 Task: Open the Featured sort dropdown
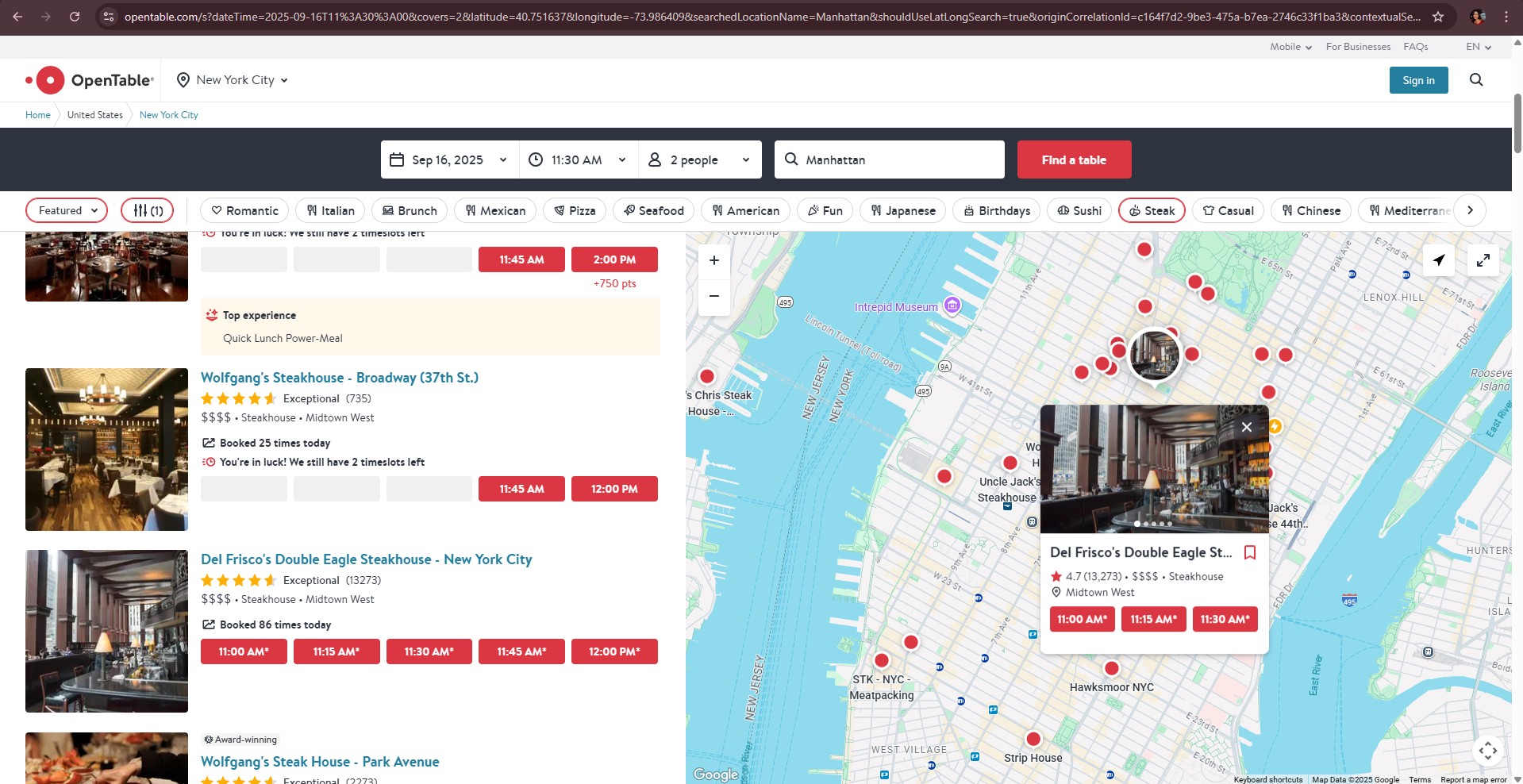pos(67,210)
